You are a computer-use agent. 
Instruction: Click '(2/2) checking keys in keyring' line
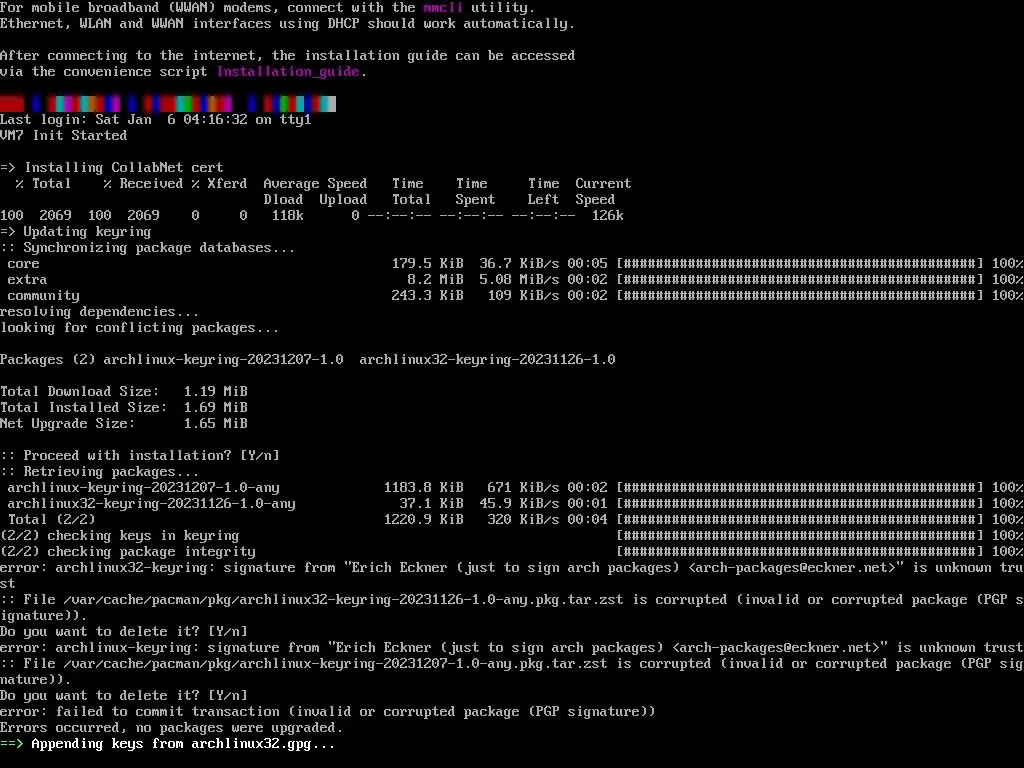120,536
